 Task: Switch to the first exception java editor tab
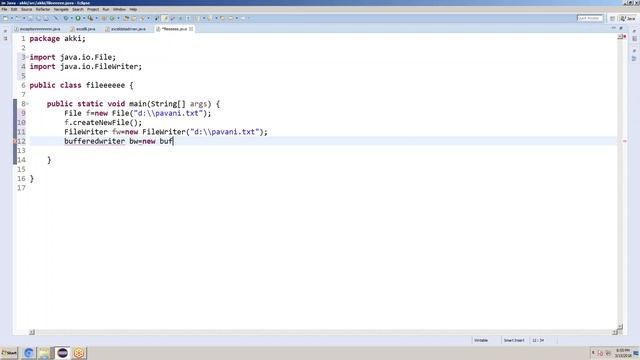pos(37,29)
